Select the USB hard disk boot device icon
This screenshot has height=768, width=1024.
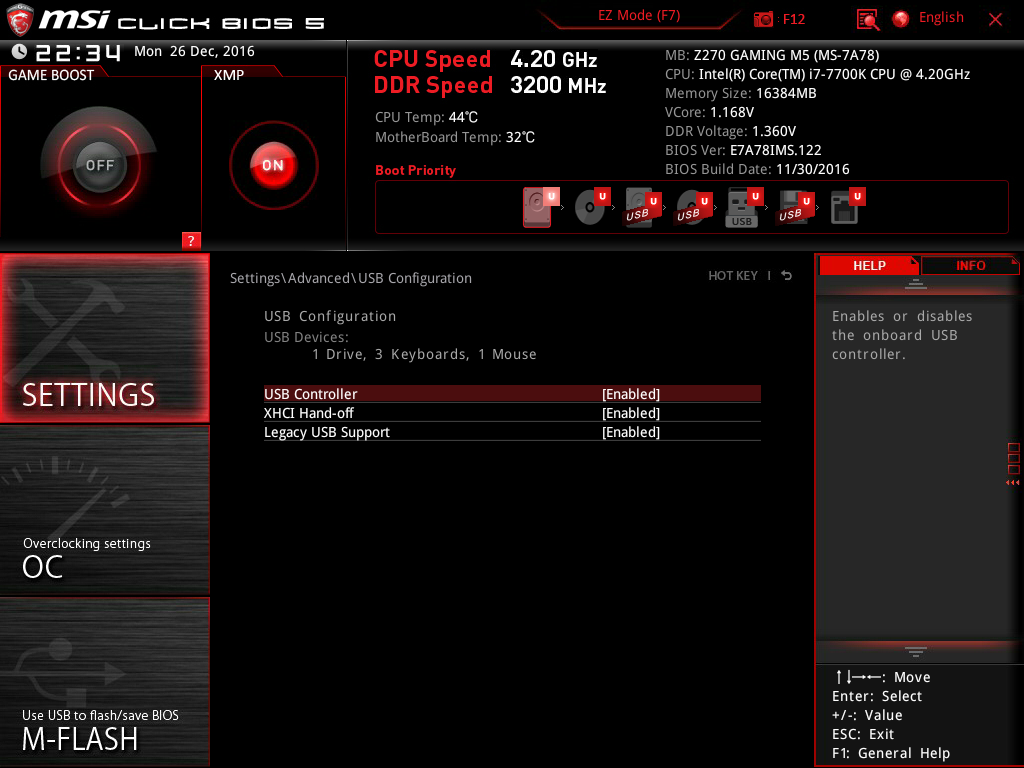[x=643, y=208]
